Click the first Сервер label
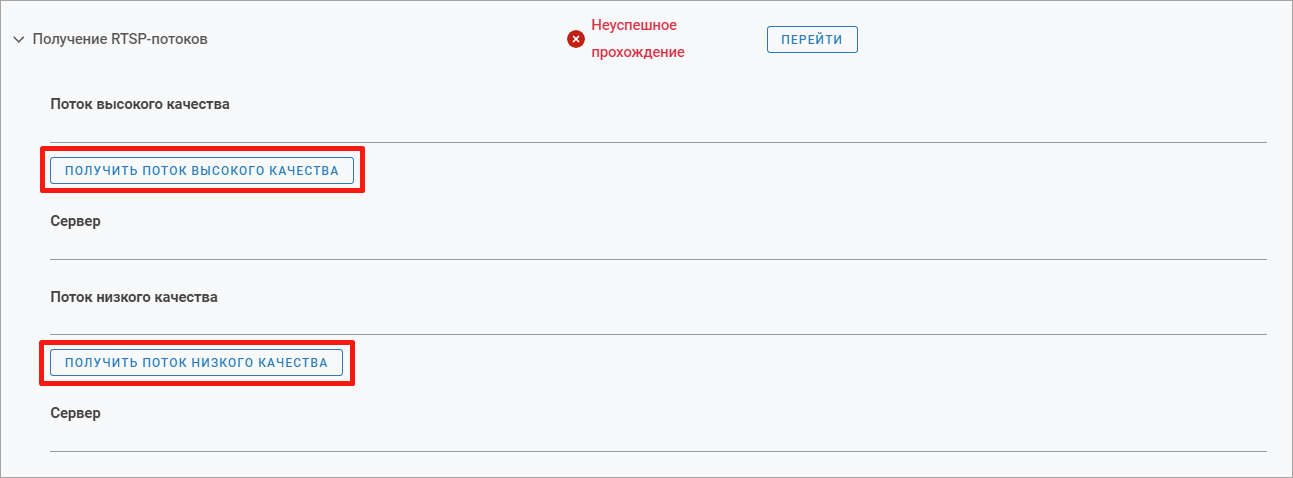The width and height of the screenshot is (1293, 478). tap(75, 221)
